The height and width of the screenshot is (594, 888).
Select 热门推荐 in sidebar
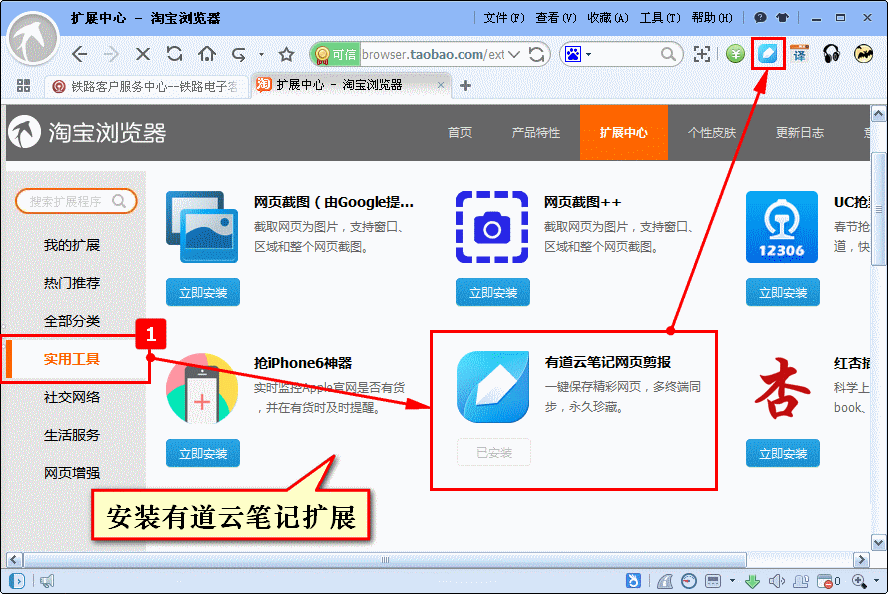(72, 283)
